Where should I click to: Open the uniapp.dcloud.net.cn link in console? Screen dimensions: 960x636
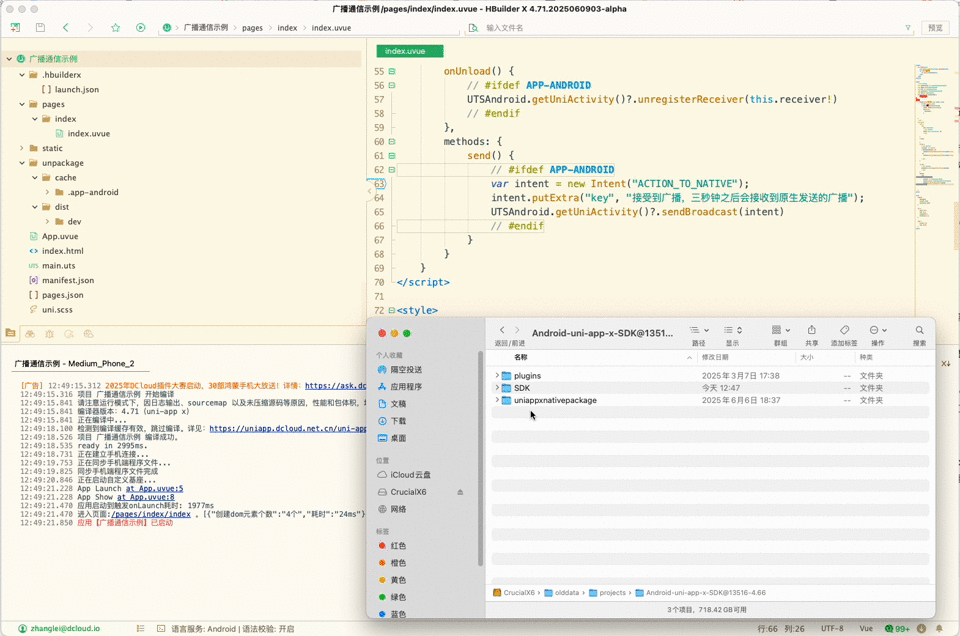(288, 428)
